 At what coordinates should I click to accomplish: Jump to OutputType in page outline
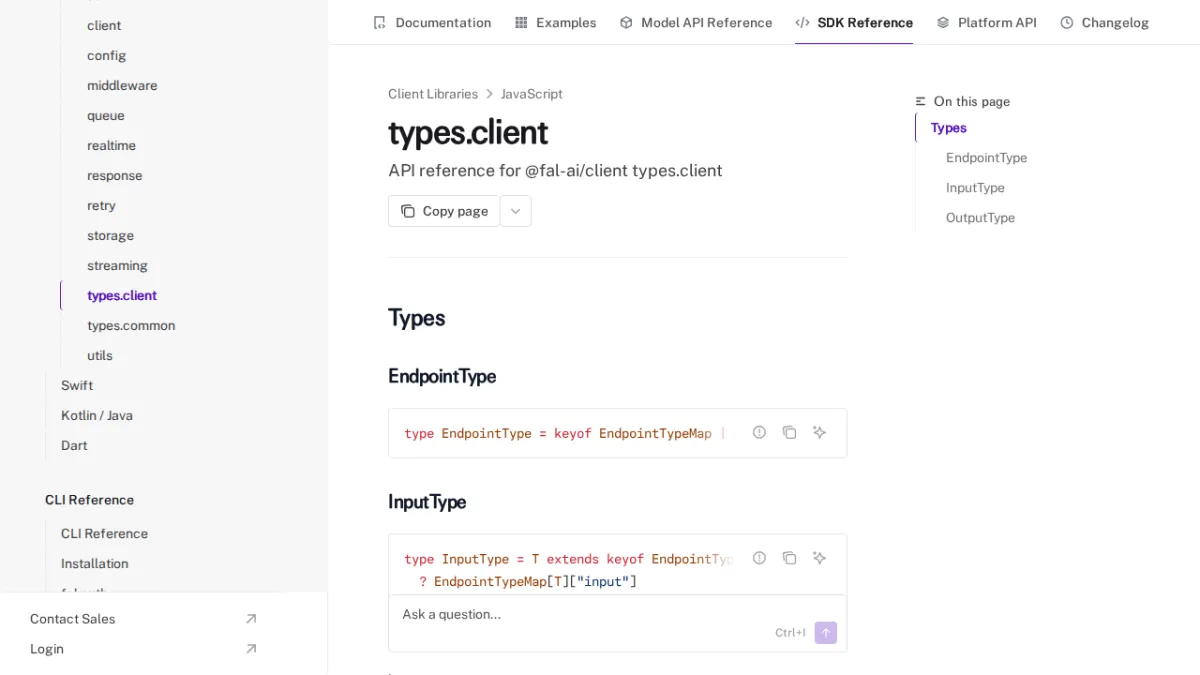(980, 218)
